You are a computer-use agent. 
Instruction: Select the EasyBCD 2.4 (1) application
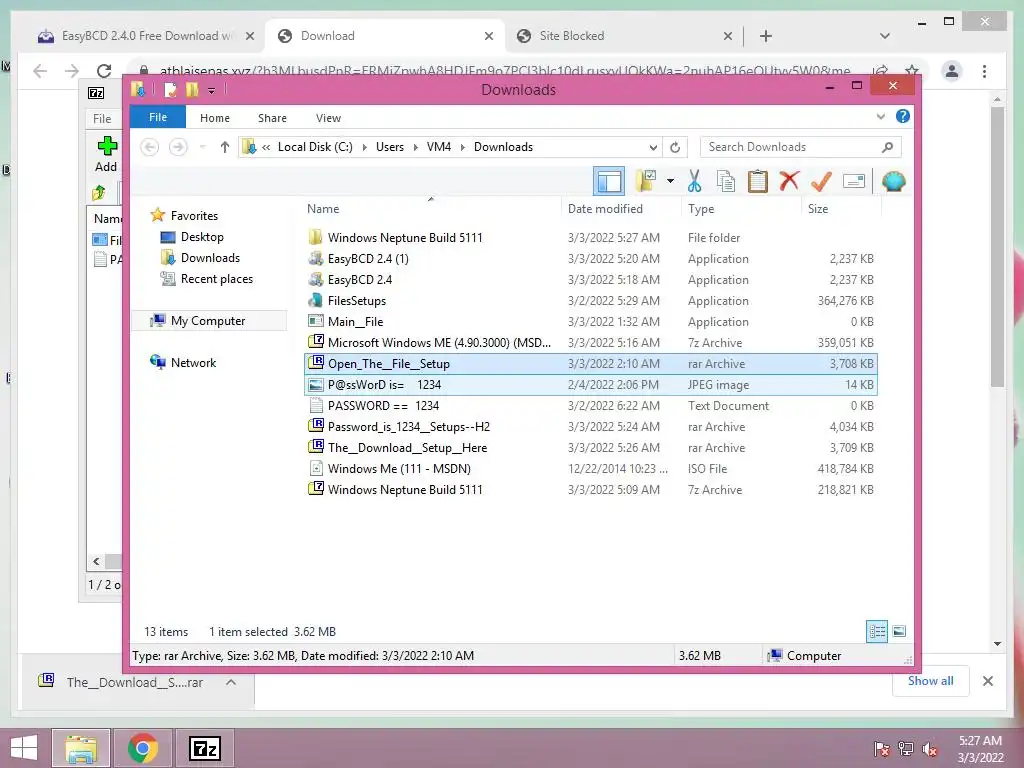tap(591, 259)
